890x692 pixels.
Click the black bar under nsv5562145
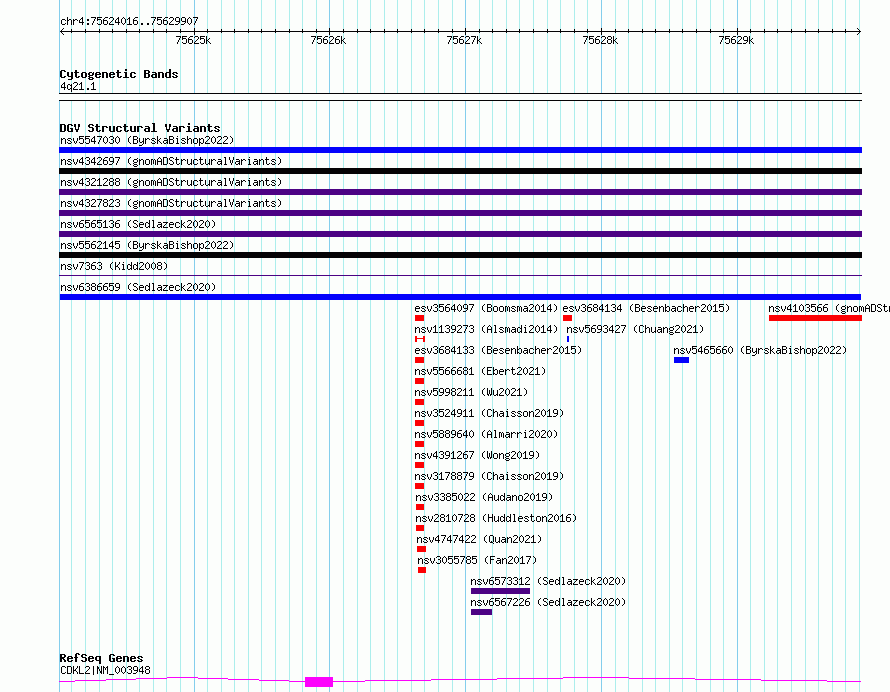coord(460,255)
